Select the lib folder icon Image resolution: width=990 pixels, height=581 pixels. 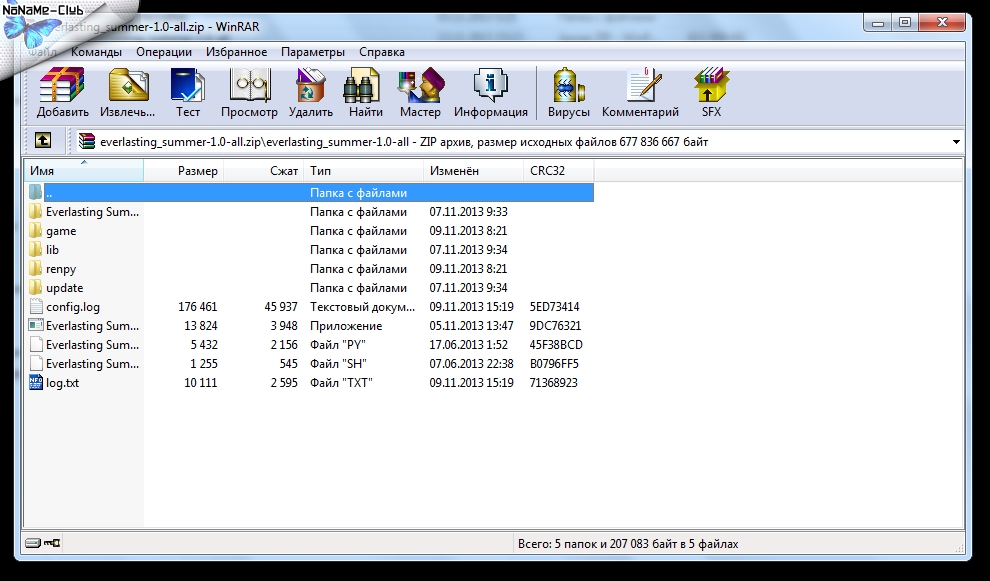pyautogui.click(x=36, y=249)
